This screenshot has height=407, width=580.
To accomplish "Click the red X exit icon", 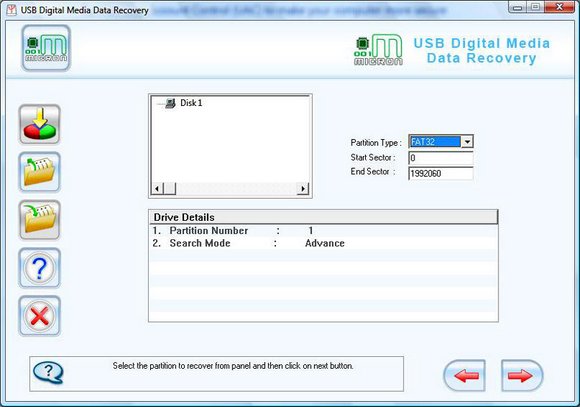I will 40,316.
